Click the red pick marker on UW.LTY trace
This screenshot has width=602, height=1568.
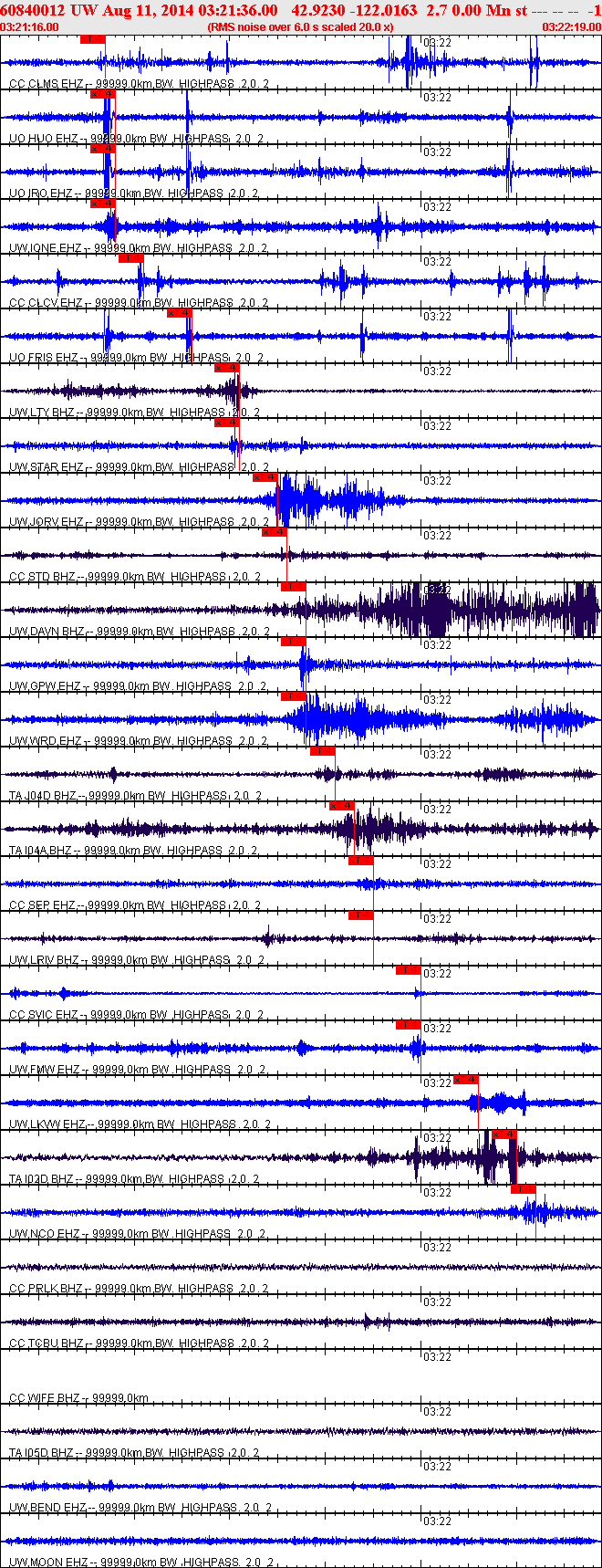point(226,368)
